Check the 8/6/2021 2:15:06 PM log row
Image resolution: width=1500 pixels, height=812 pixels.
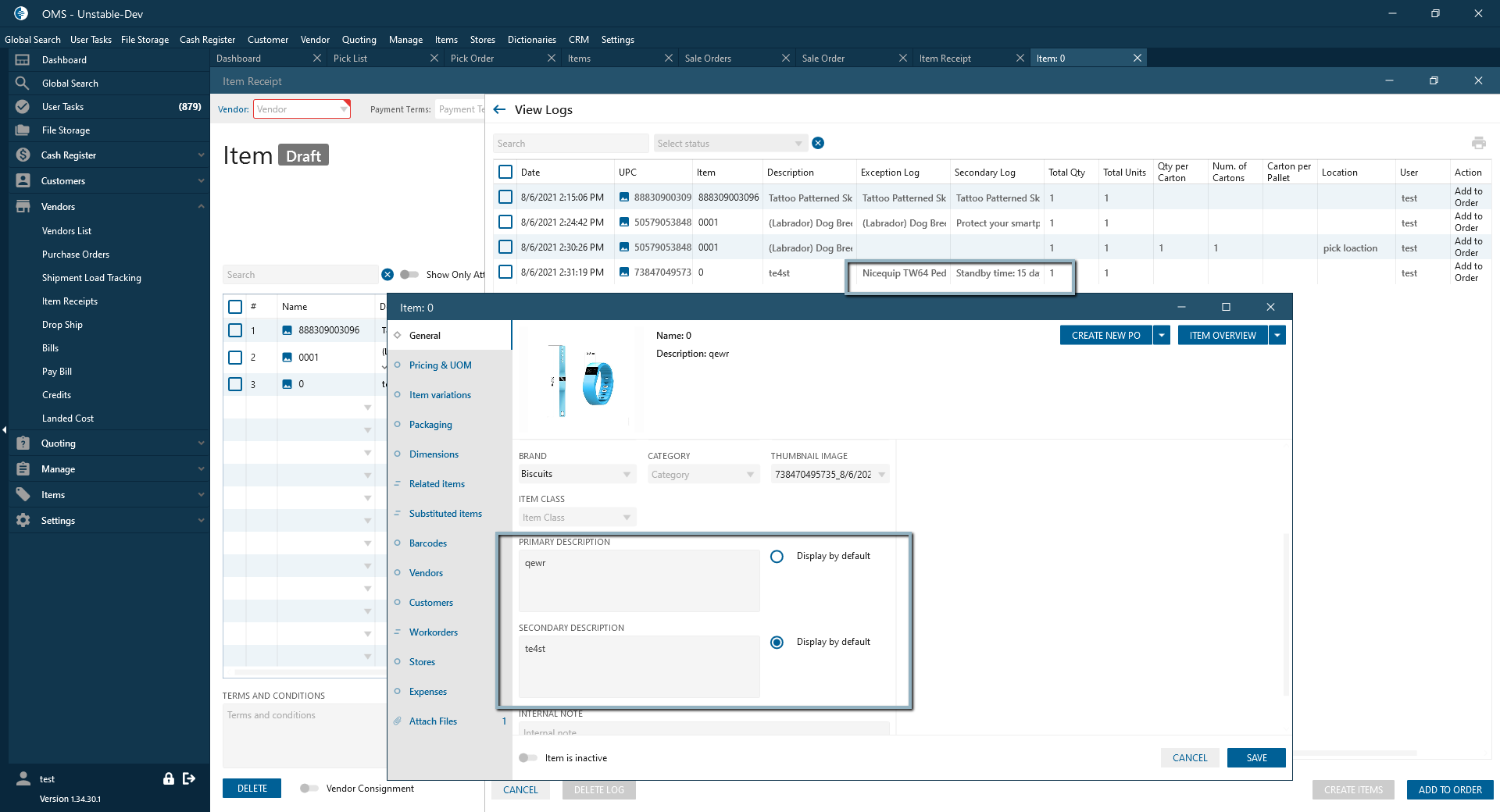coord(505,198)
